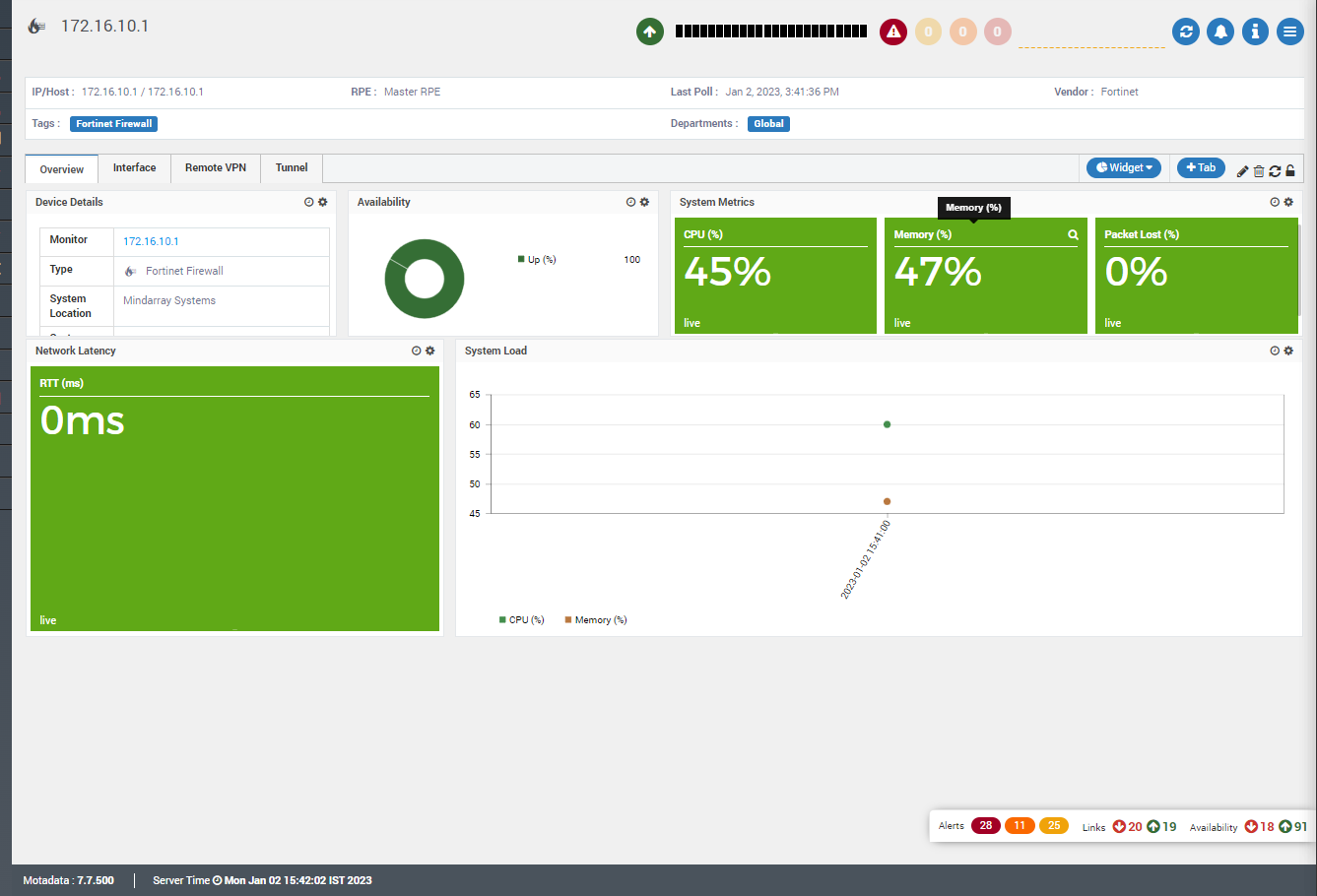1317x896 pixels.
Task: Click the refresh tab icon beside trash
Action: (1275, 171)
